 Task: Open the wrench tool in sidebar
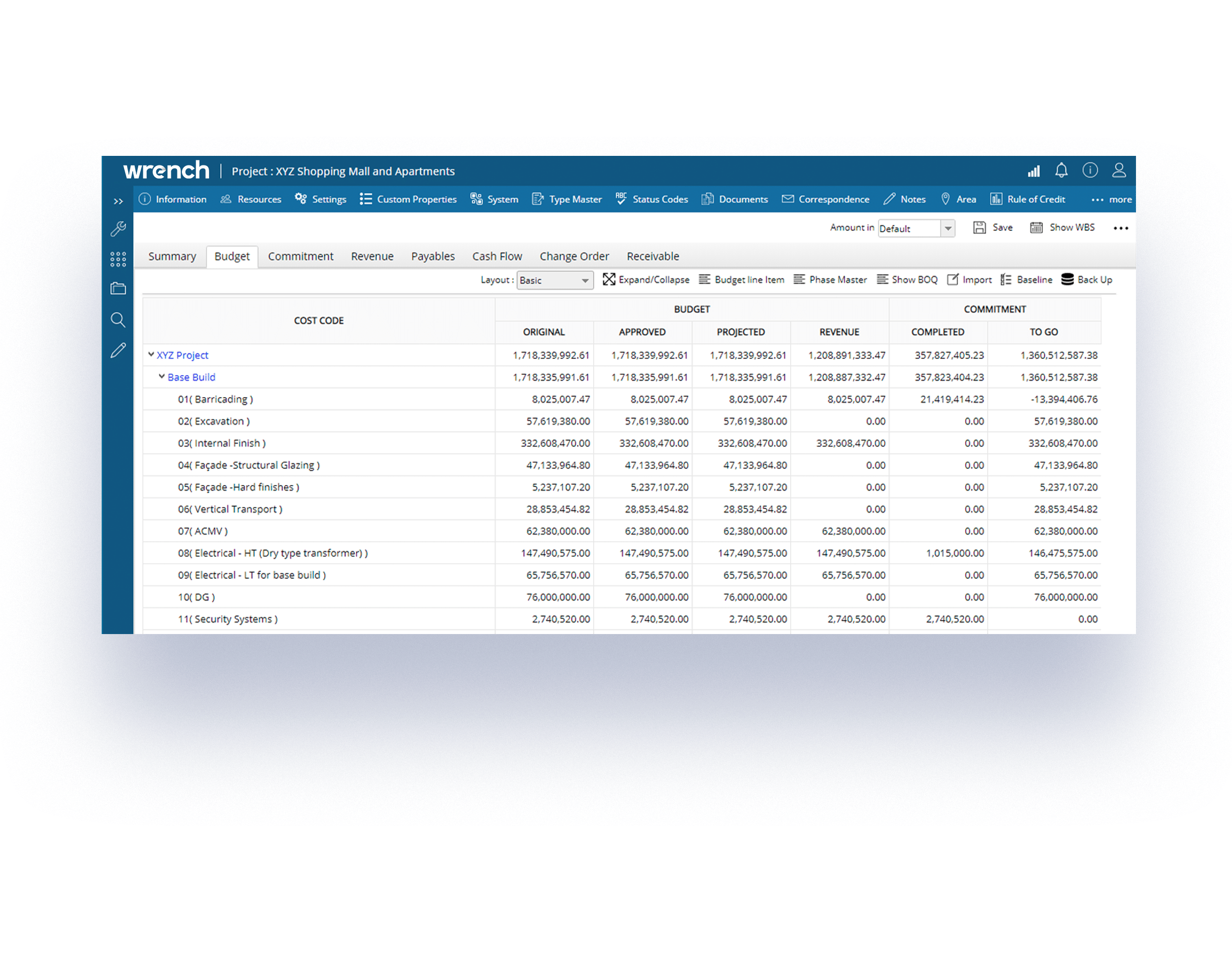(118, 229)
